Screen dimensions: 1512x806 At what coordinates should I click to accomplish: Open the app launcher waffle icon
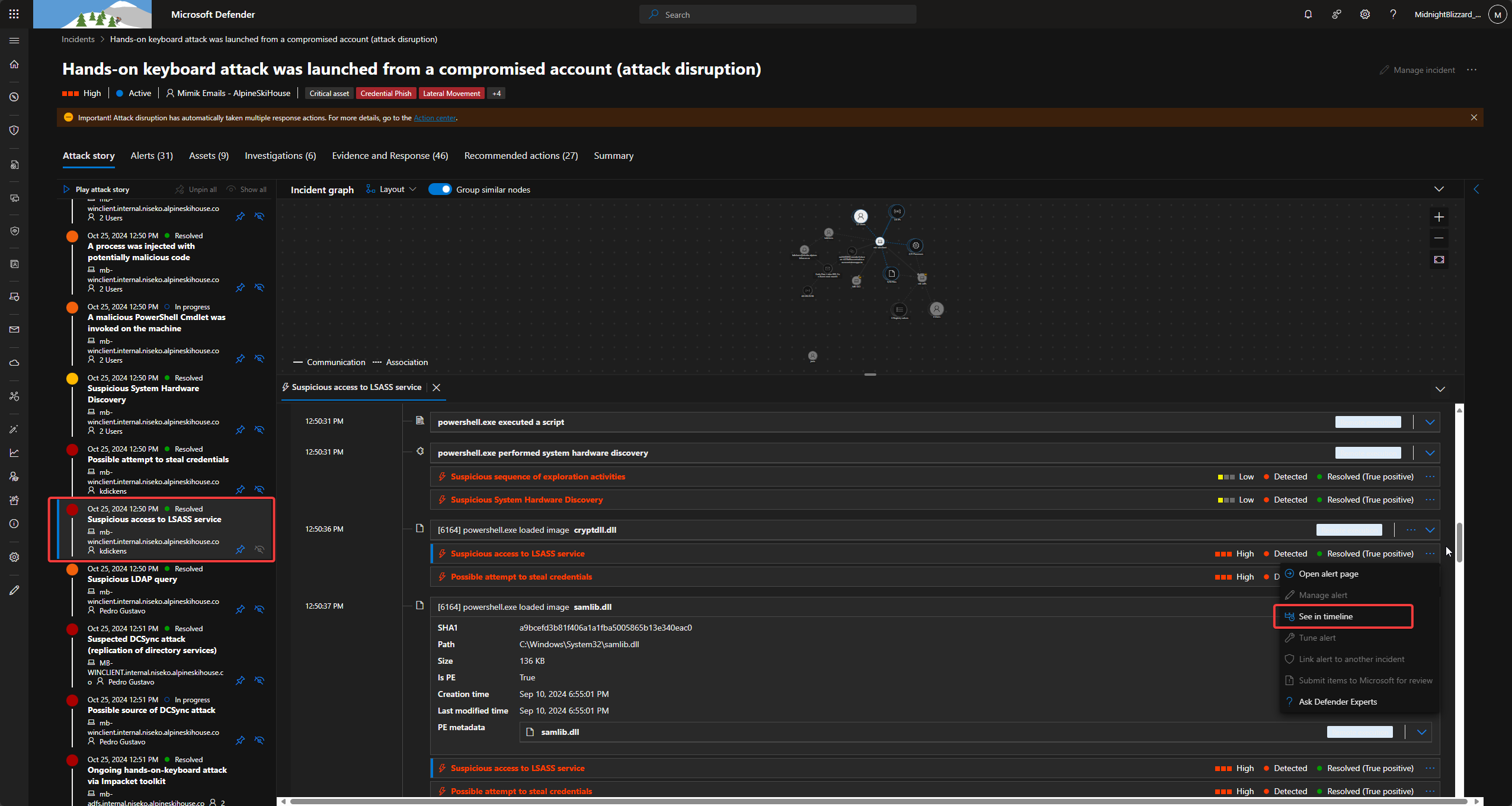[14, 14]
